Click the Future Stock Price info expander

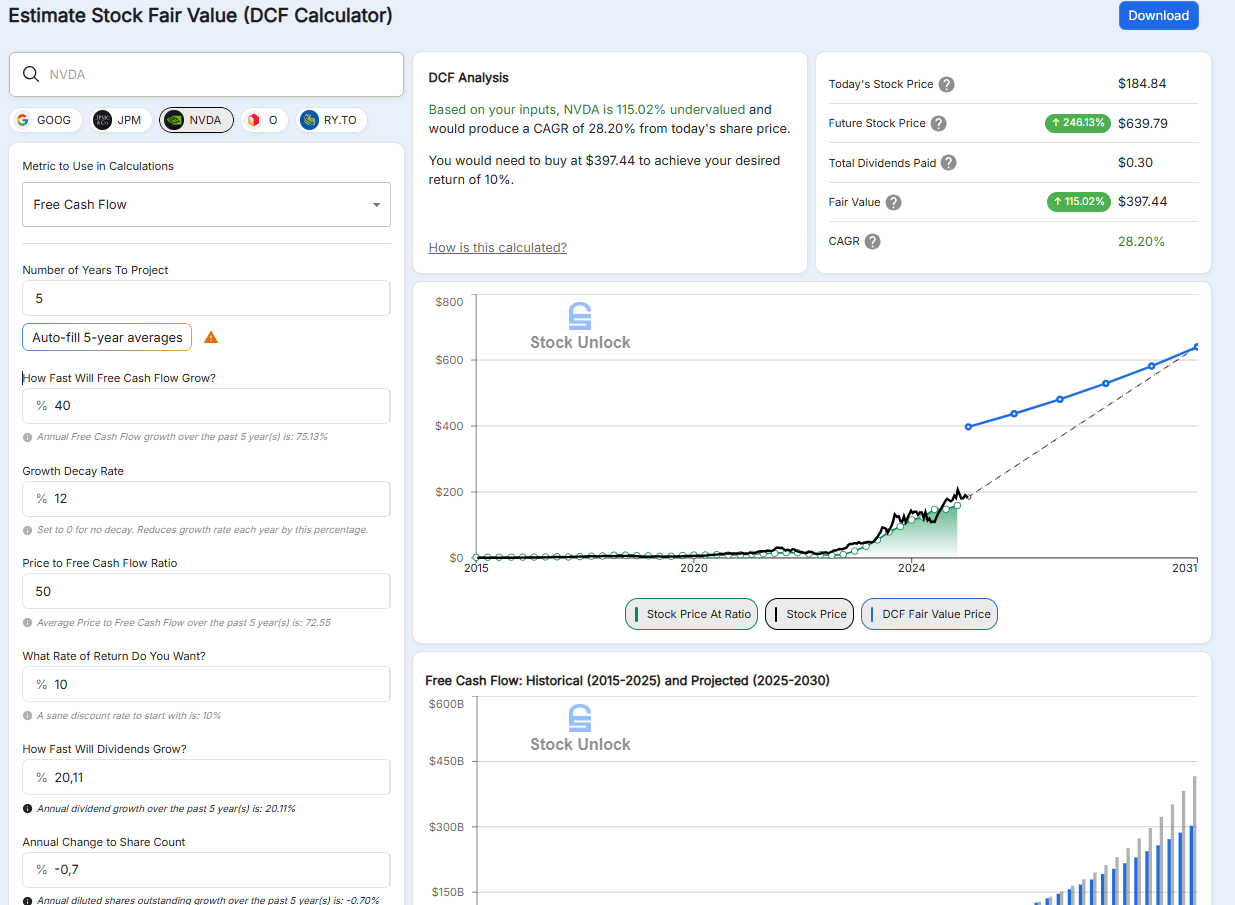937,123
